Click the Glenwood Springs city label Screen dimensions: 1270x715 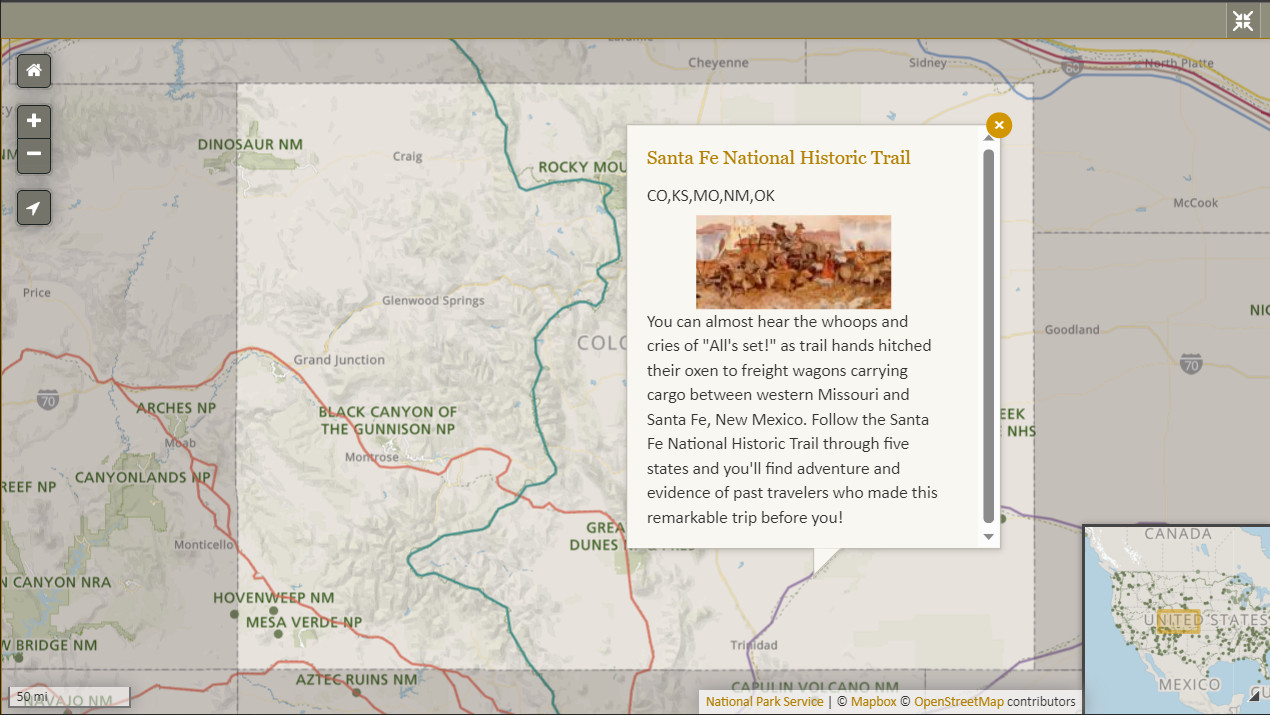click(433, 300)
